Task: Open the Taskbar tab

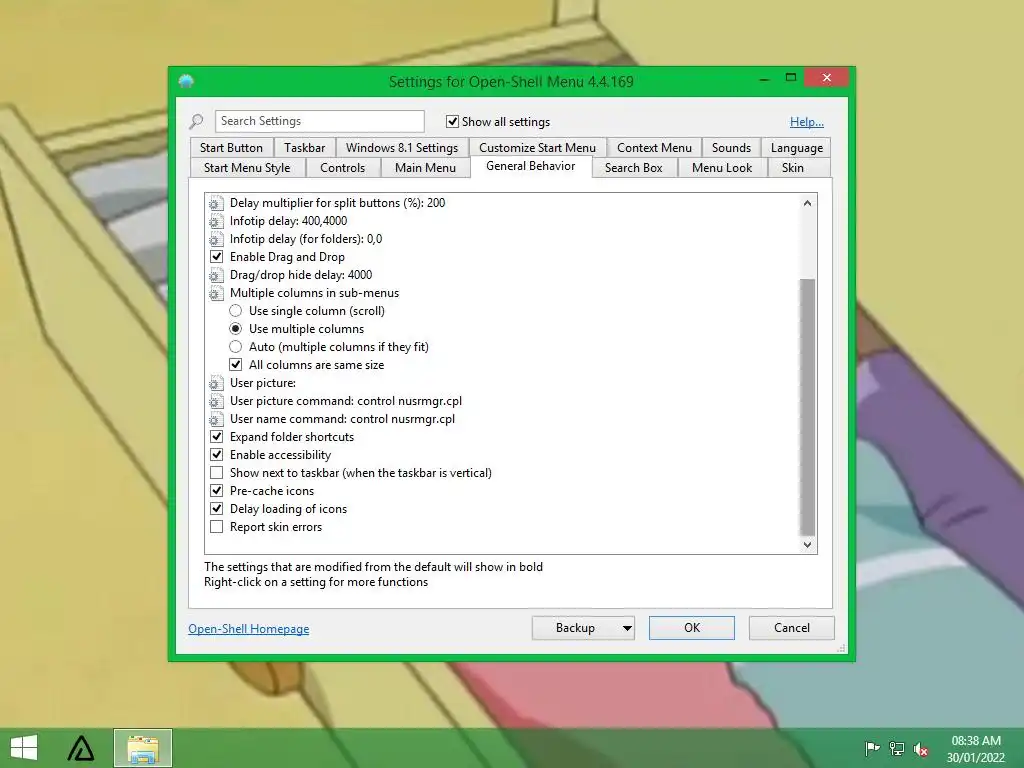Action: (x=304, y=148)
